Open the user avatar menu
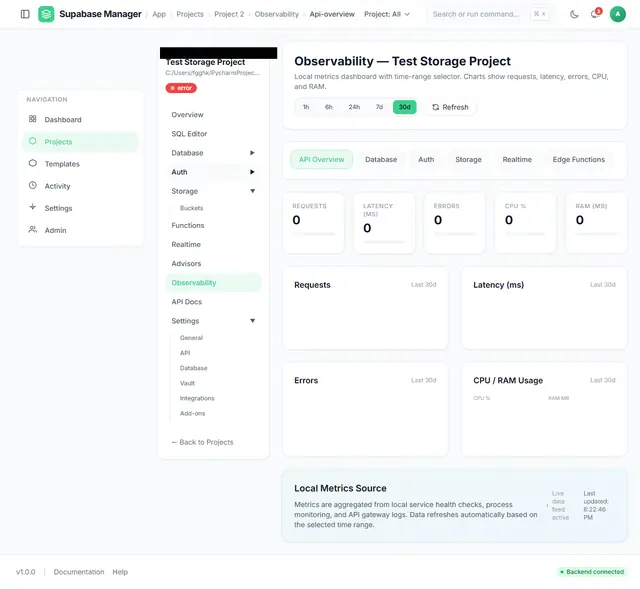640x589 pixels. [618, 14]
